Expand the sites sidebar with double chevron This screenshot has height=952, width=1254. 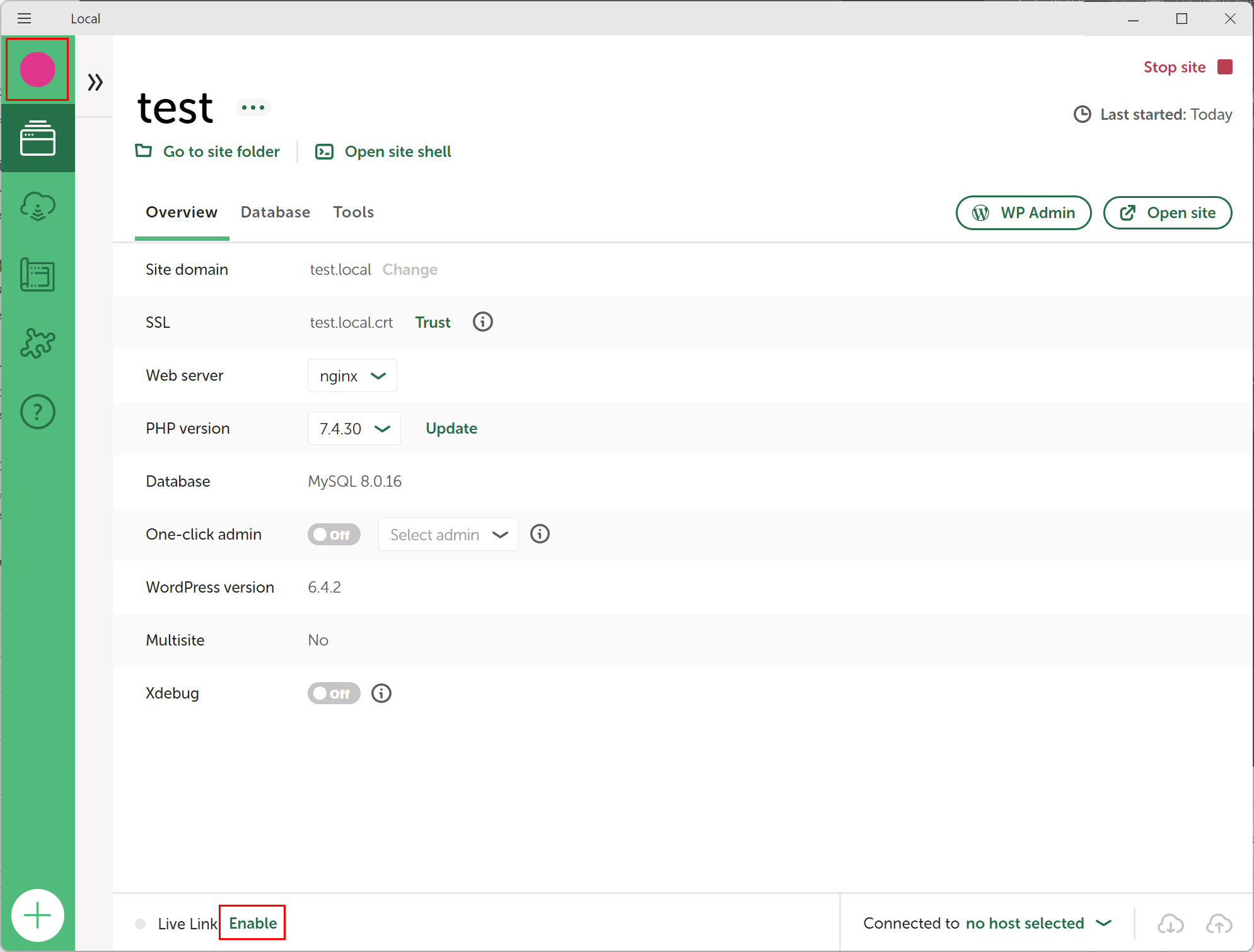95,82
